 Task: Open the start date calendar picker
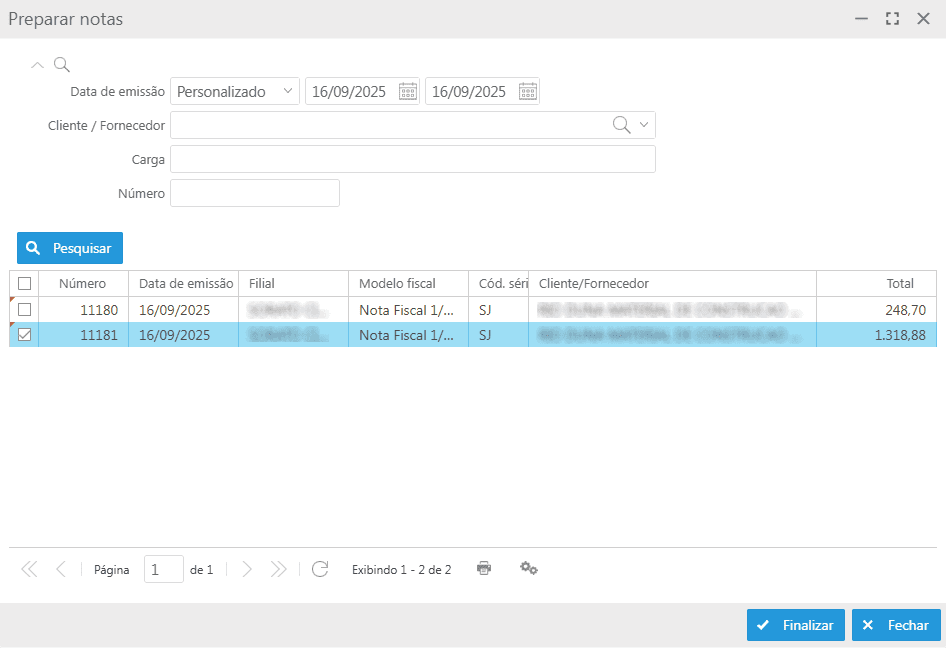pyautogui.click(x=408, y=92)
